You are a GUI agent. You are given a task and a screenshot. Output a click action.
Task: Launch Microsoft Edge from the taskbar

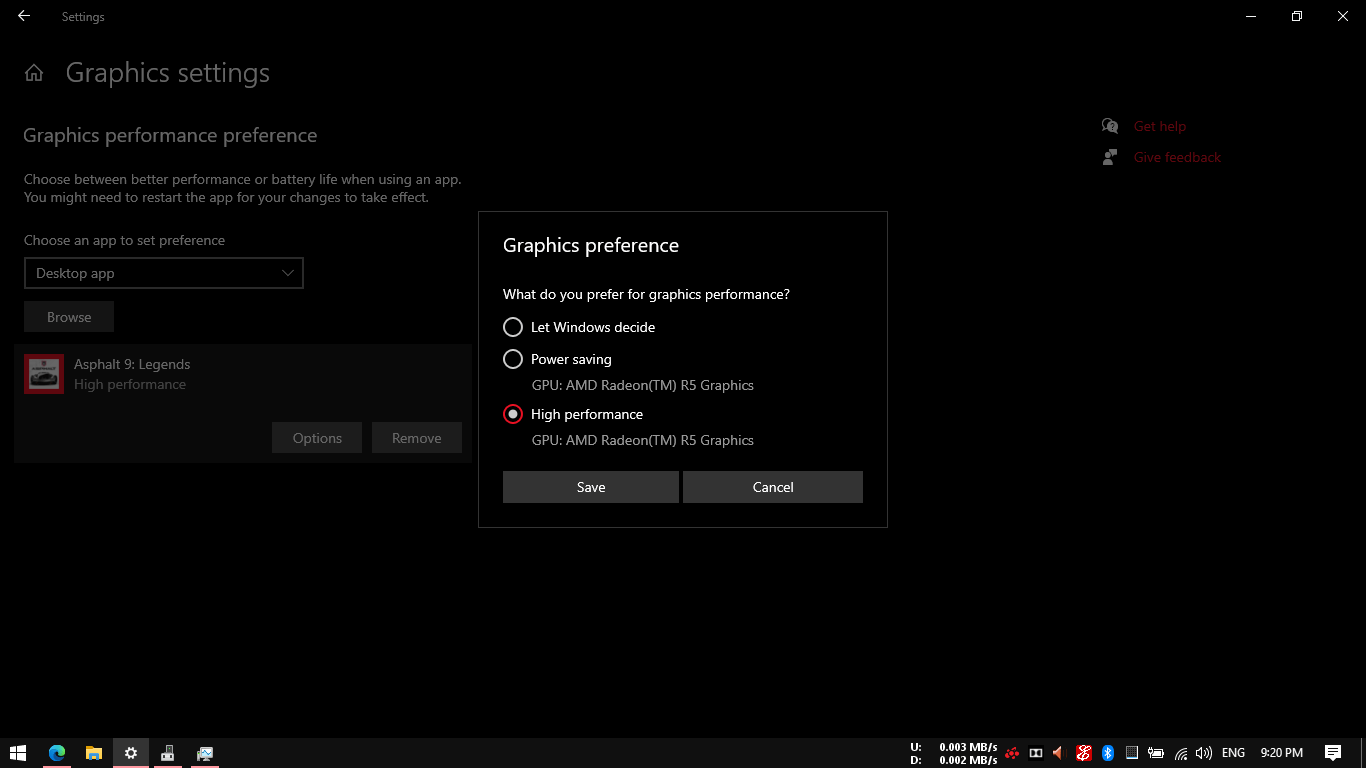click(x=57, y=752)
